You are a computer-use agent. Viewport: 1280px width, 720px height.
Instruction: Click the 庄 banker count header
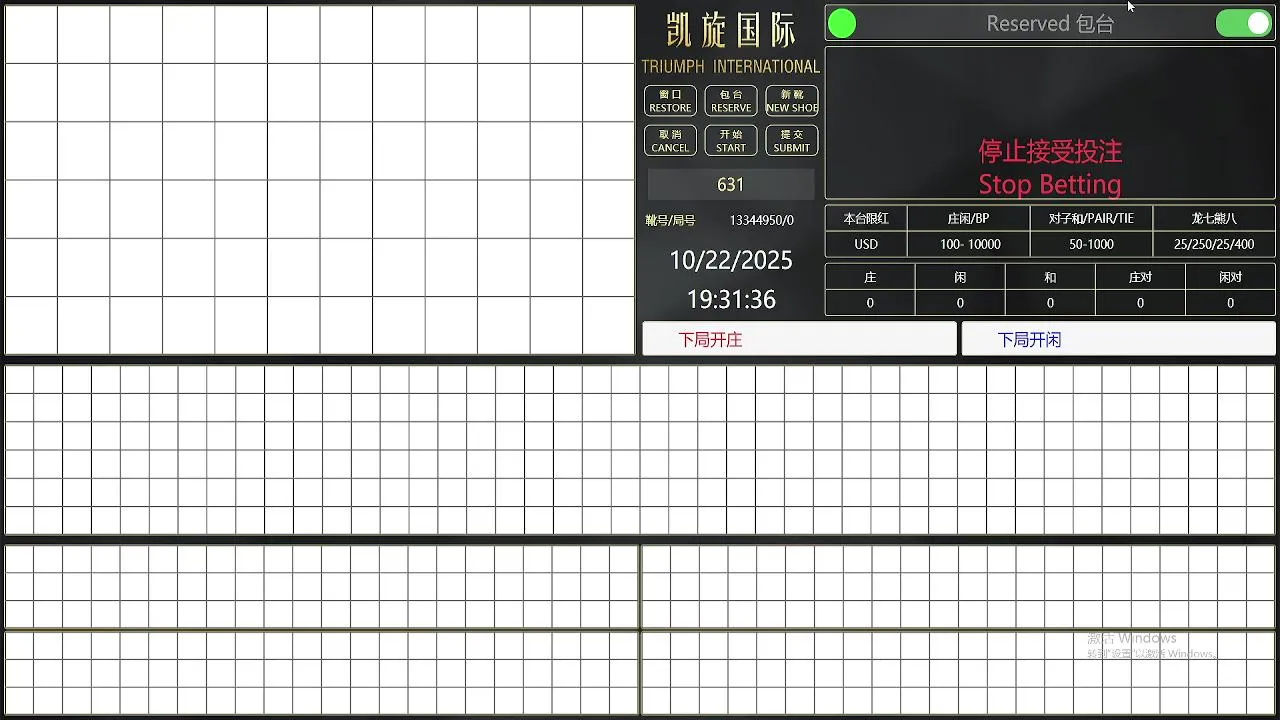click(870, 277)
